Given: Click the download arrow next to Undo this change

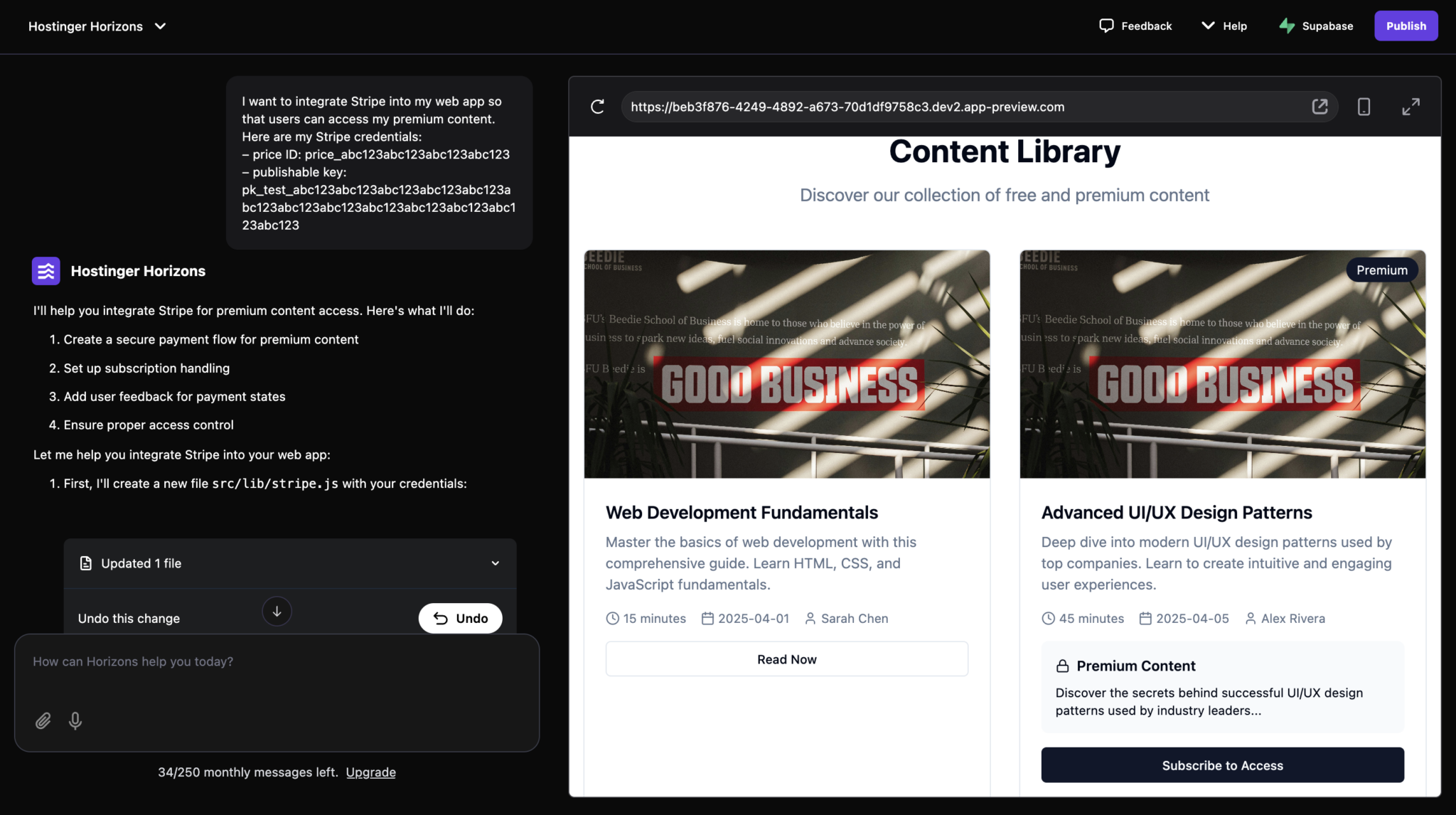Looking at the screenshot, I should [277, 611].
